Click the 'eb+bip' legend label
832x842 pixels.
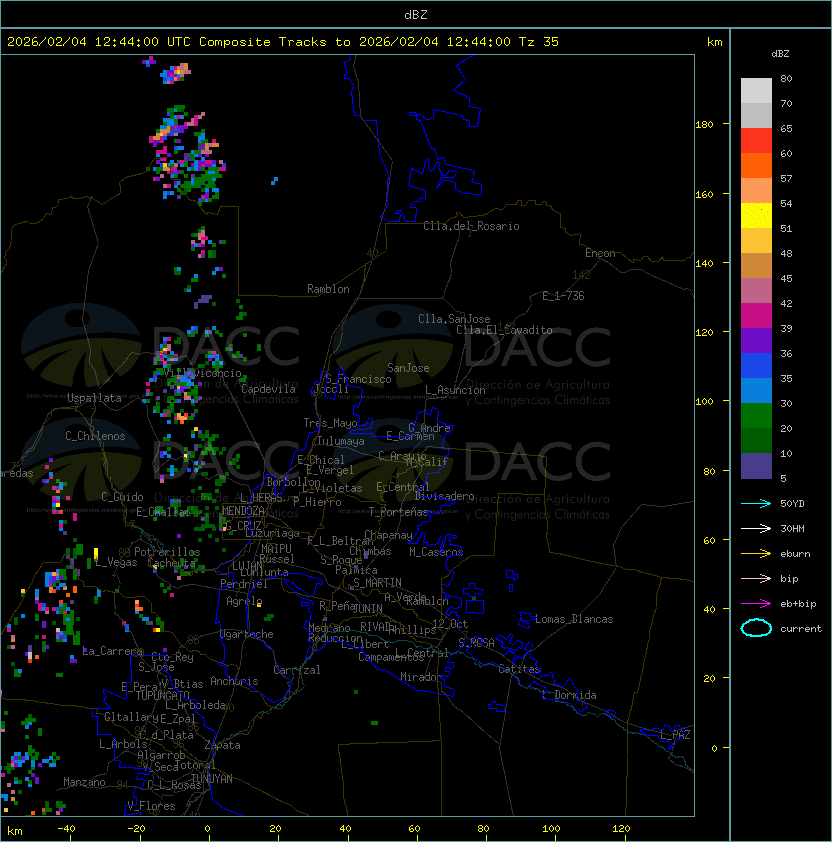click(x=798, y=604)
